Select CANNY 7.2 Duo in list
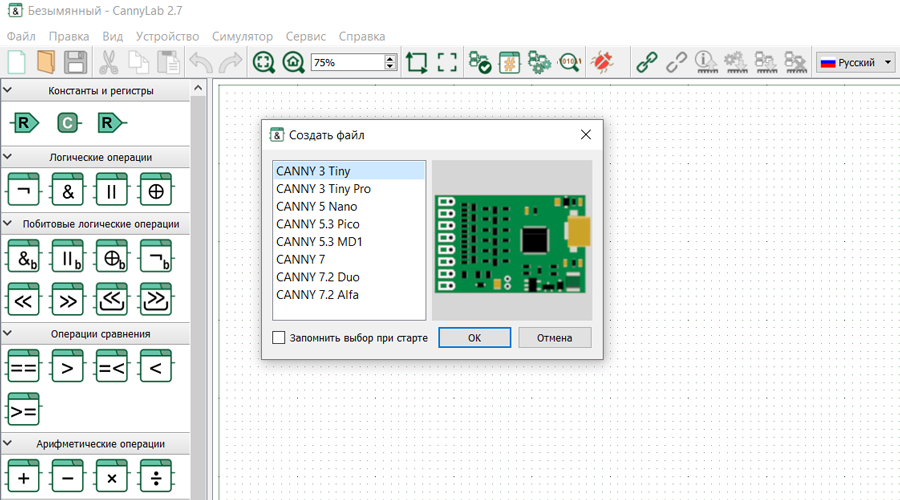 (x=349, y=277)
